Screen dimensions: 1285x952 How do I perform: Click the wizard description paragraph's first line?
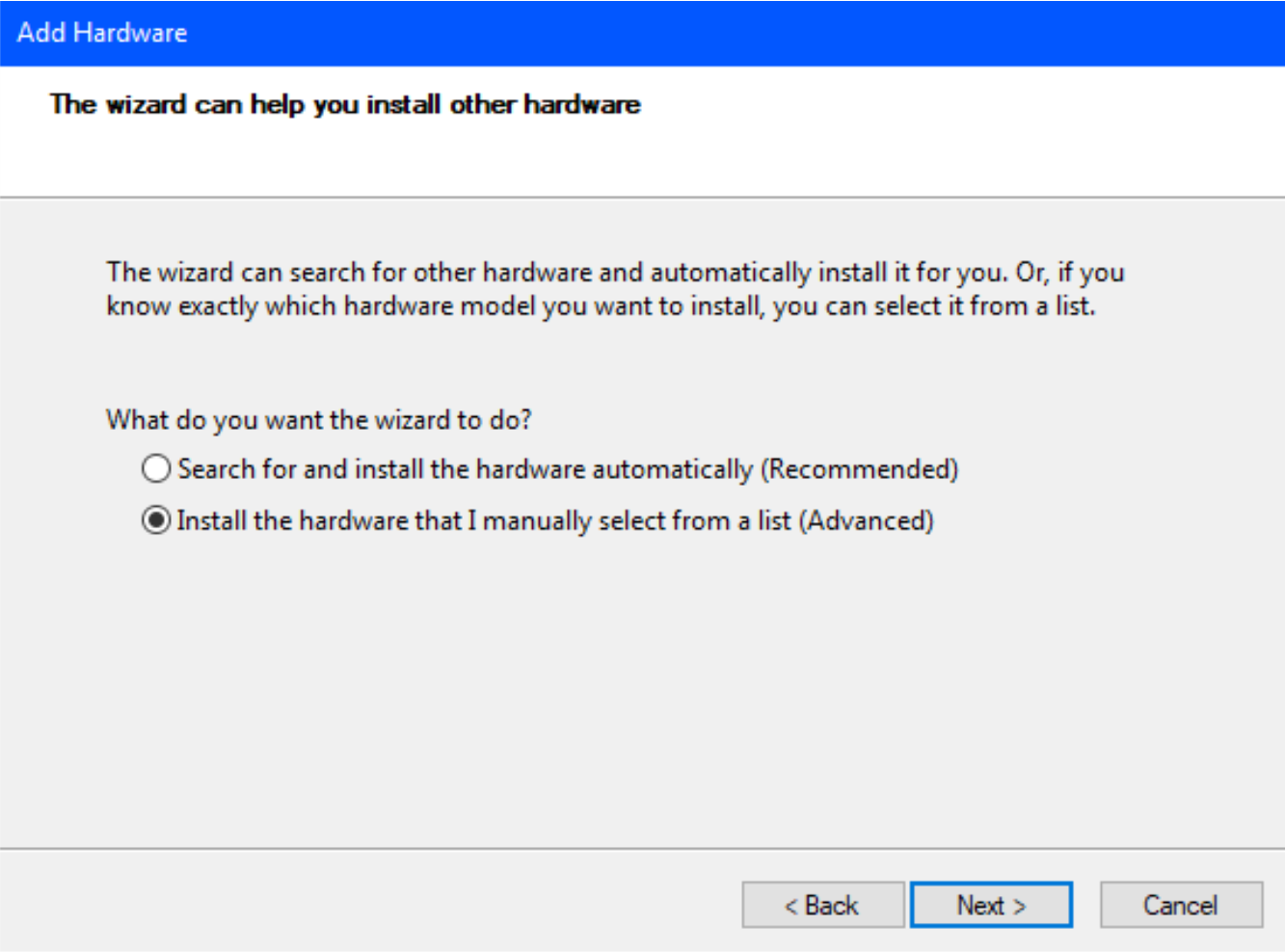(x=615, y=273)
